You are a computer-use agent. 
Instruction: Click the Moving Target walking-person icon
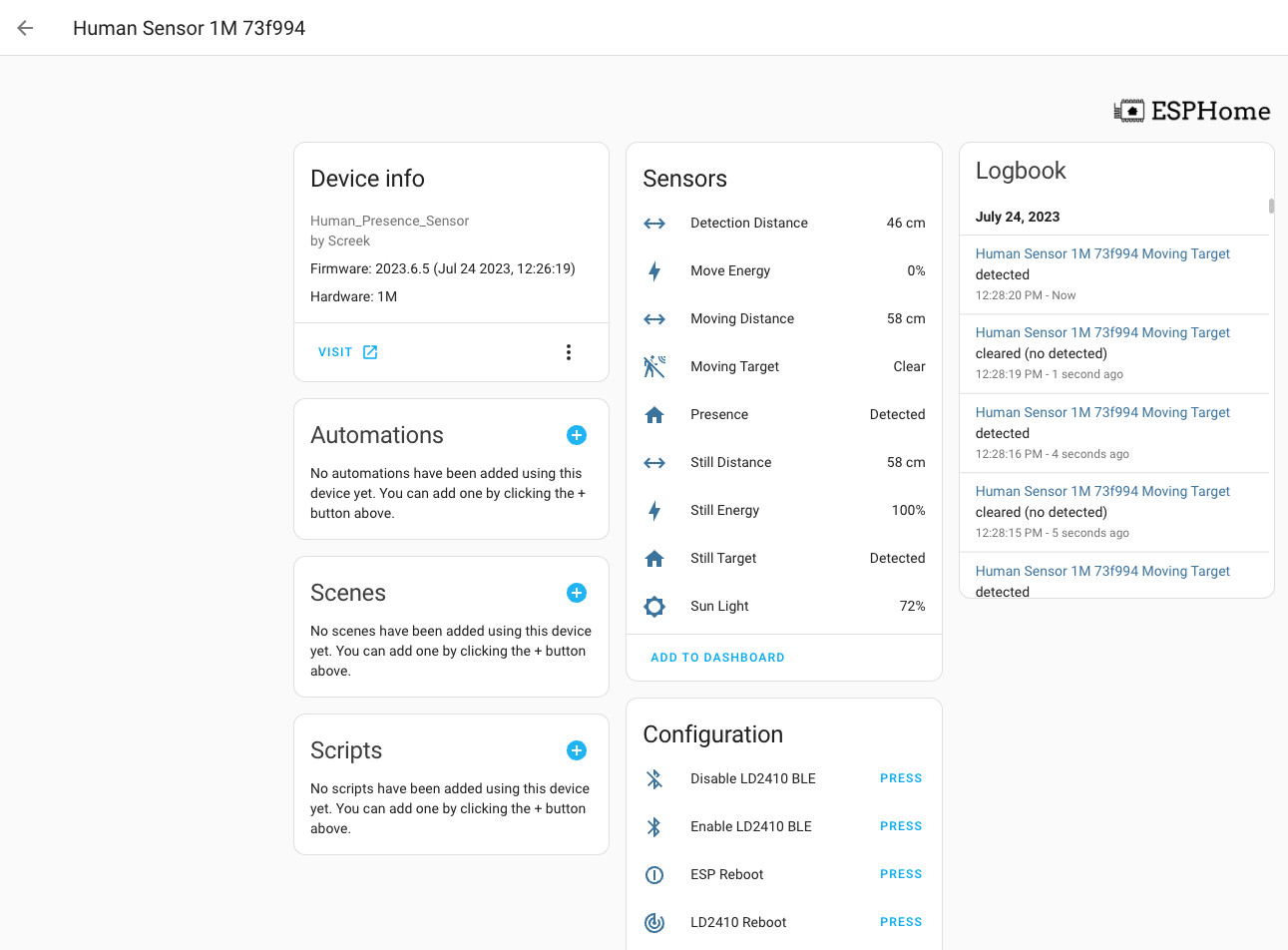(x=654, y=367)
